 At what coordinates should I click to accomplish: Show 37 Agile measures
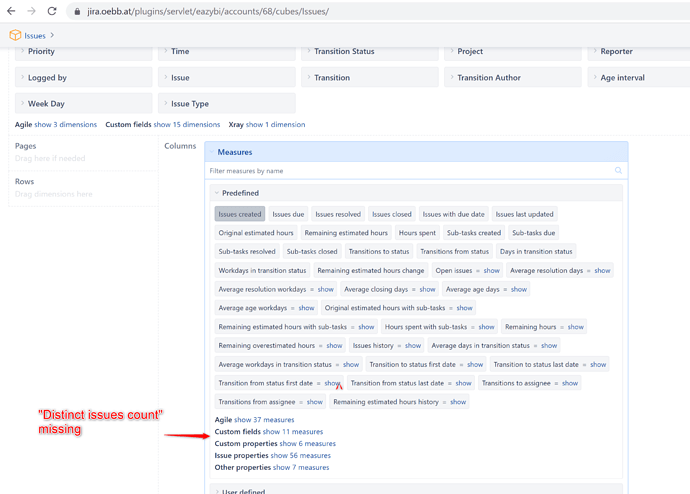(x=264, y=420)
